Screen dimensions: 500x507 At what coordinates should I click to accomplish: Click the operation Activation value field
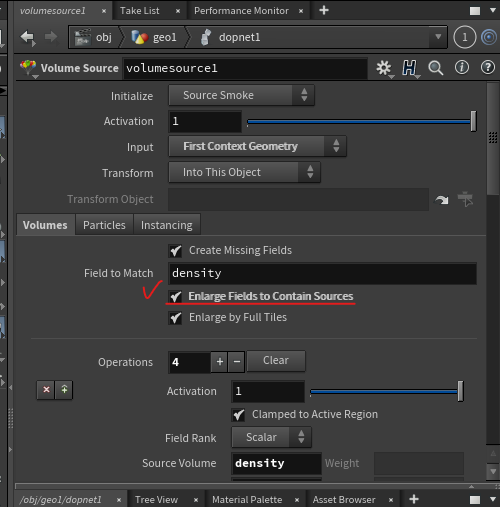click(268, 391)
